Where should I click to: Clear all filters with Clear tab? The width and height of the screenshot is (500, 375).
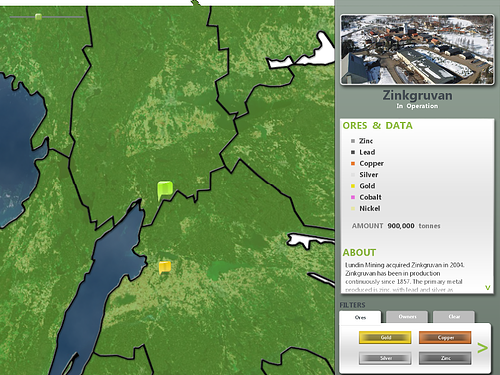(454, 317)
